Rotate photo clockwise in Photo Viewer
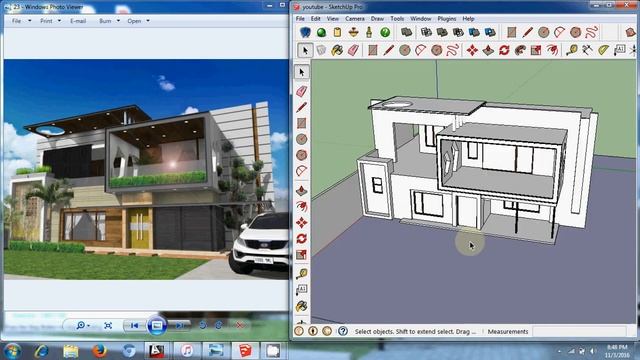Screen dimensions: 640x360 [219, 325]
